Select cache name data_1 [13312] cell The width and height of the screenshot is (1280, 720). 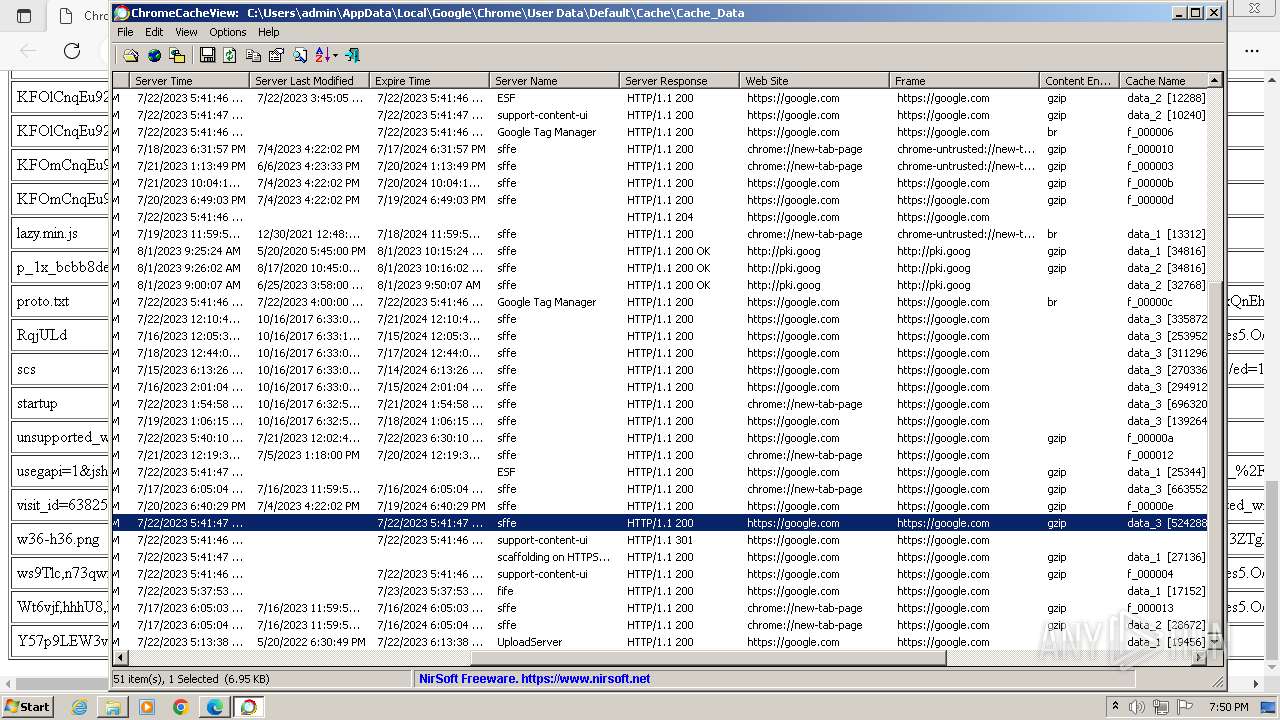1166,234
